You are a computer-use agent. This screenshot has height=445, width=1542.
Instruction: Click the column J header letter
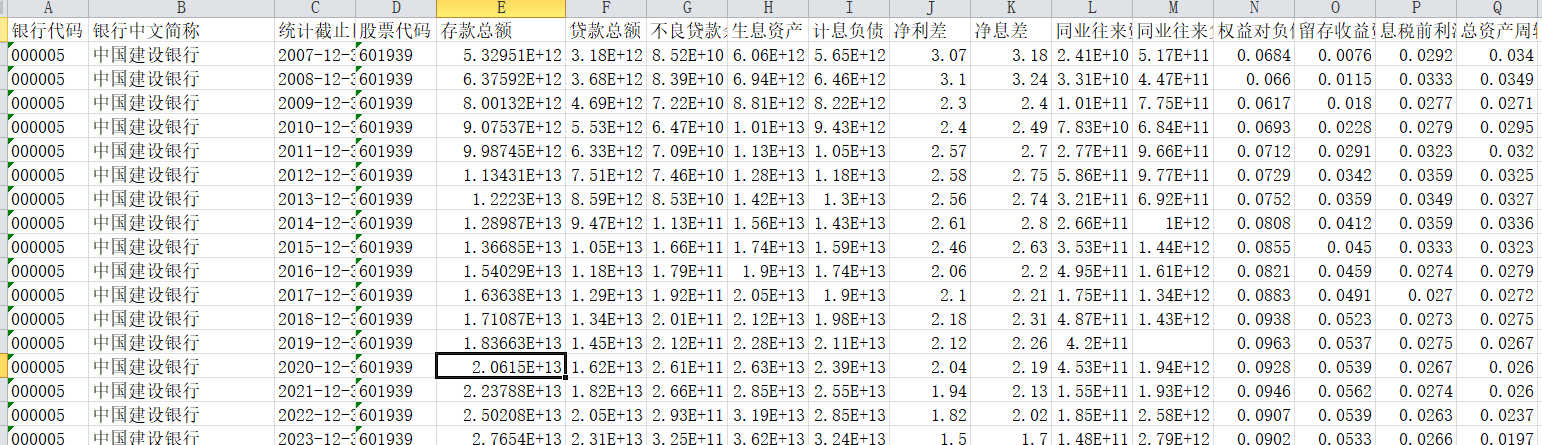click(x=930, y=9)
